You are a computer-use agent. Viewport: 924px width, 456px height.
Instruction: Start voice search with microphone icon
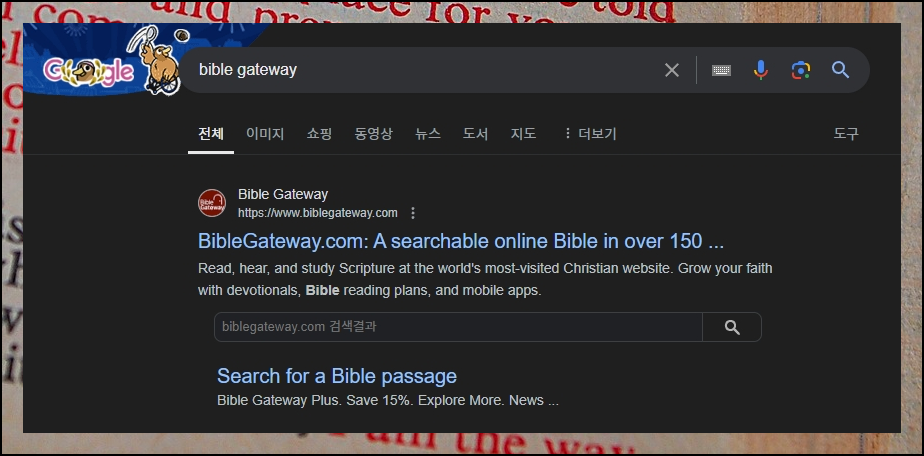[x=761, y=70]
